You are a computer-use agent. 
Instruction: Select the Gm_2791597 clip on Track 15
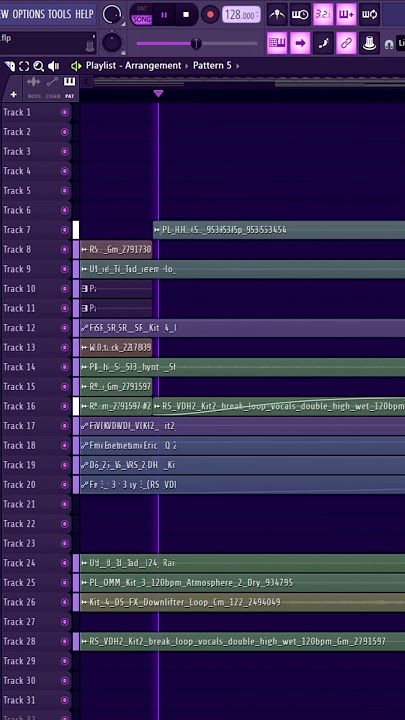click(x=116, y=387)
